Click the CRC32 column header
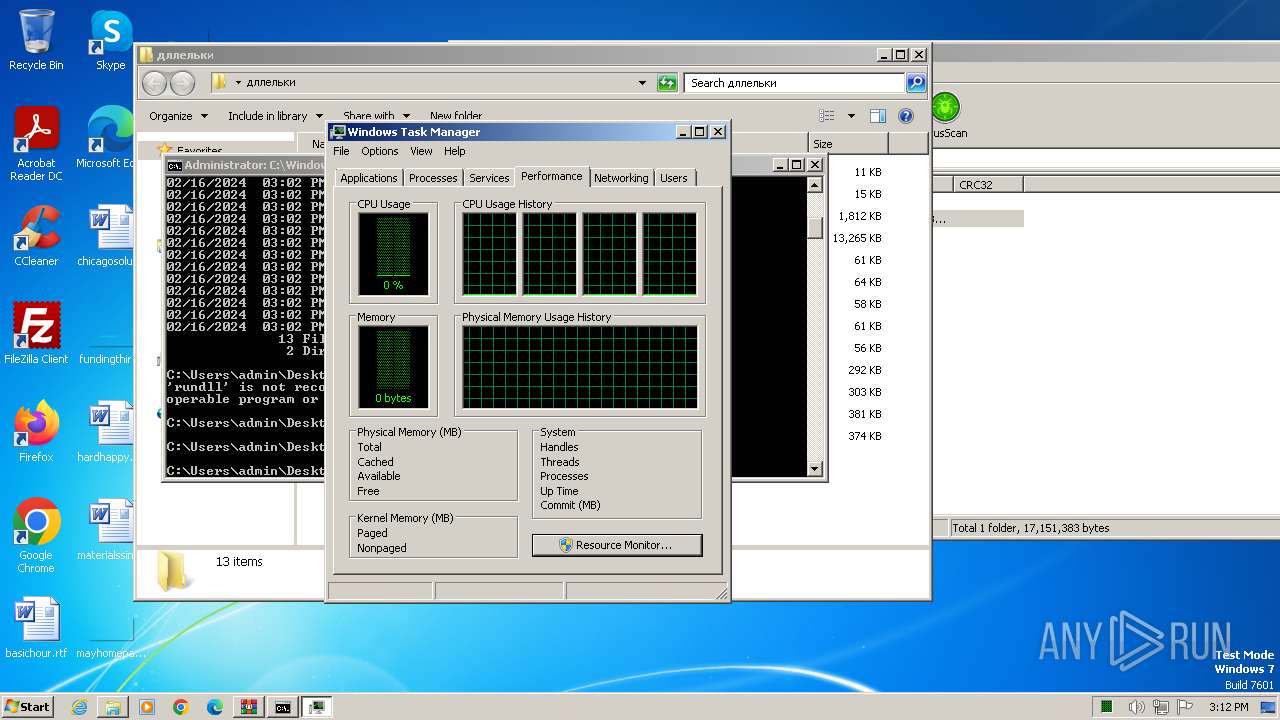Screen dimensions: 1280x720 [988, 184]
